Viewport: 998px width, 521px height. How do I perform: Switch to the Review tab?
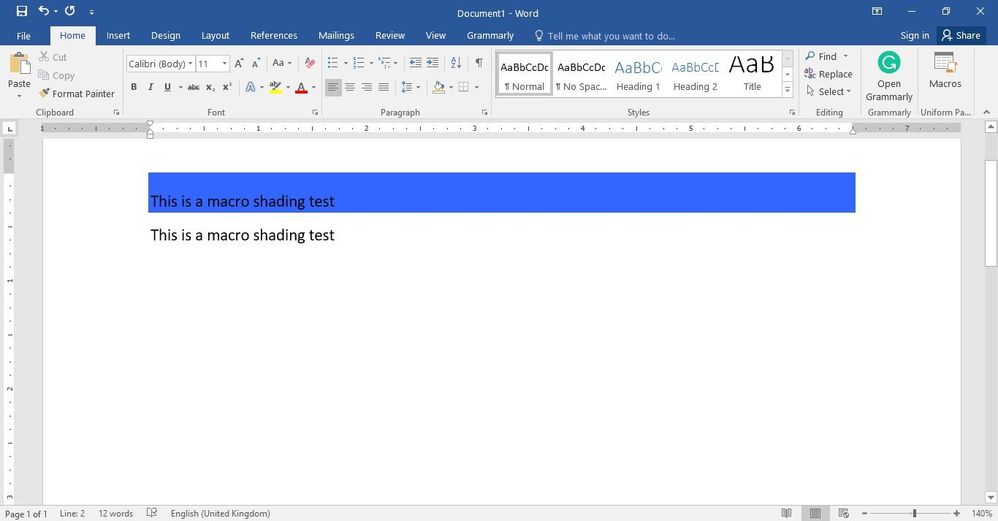tap(390, 36)
